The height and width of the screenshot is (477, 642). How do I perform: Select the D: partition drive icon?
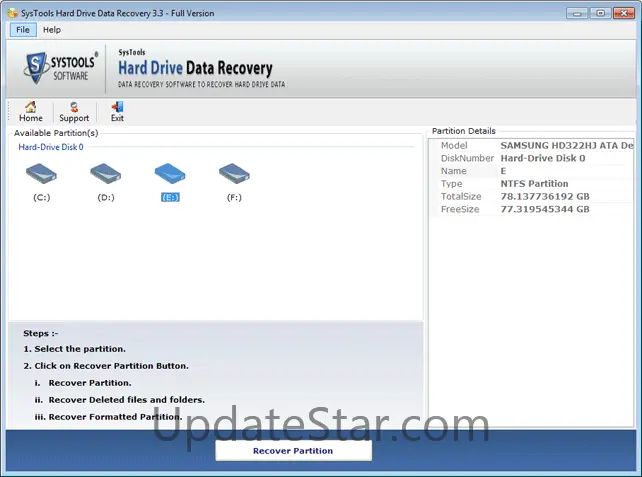[106, 174]
